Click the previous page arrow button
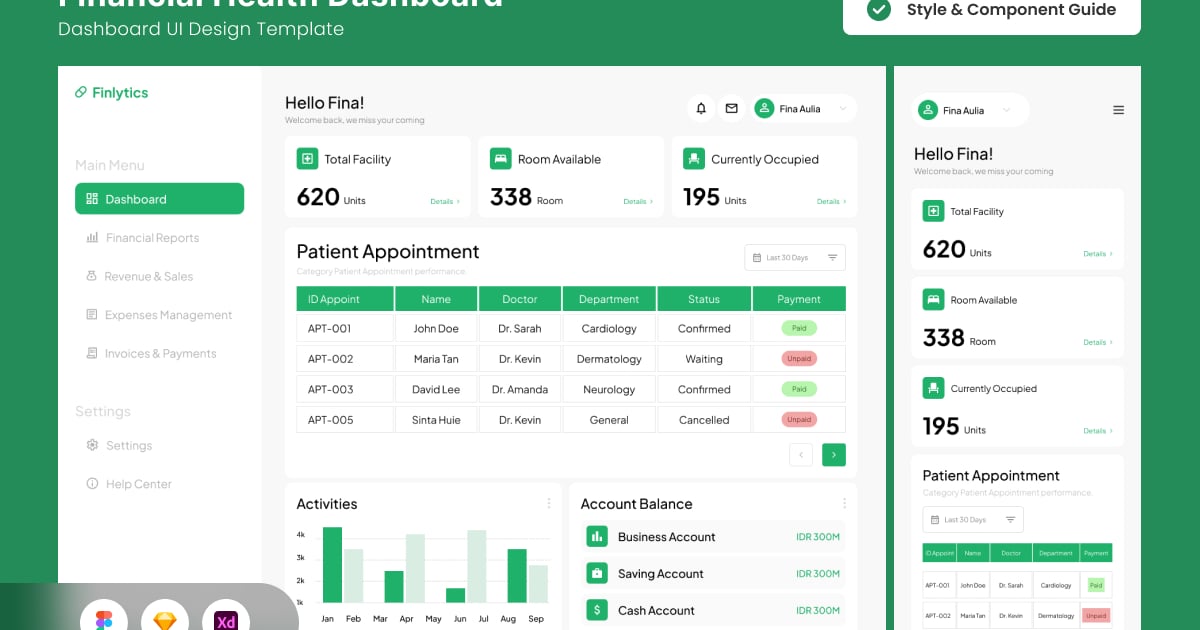1200x630 pixels. tap(801, 455)
